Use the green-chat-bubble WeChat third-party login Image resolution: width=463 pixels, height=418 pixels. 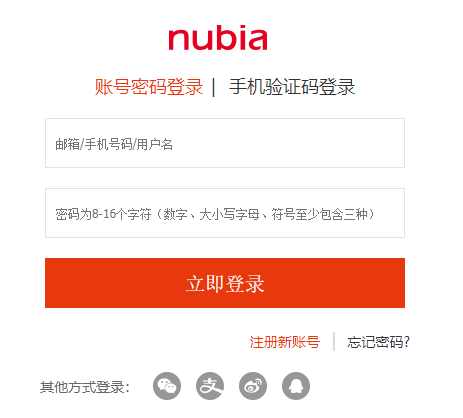[x=167, y=386]
